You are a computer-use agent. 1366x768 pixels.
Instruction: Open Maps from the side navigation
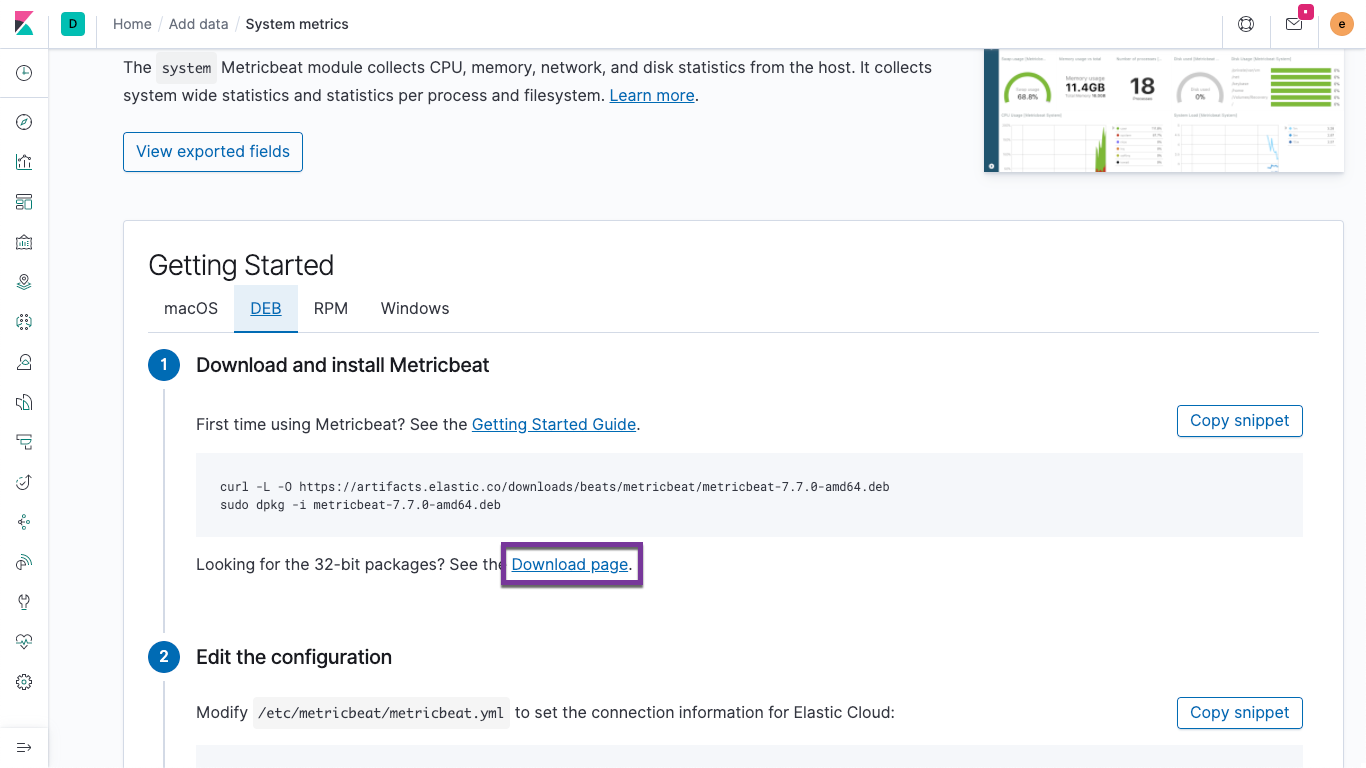[x=24, y=282]
